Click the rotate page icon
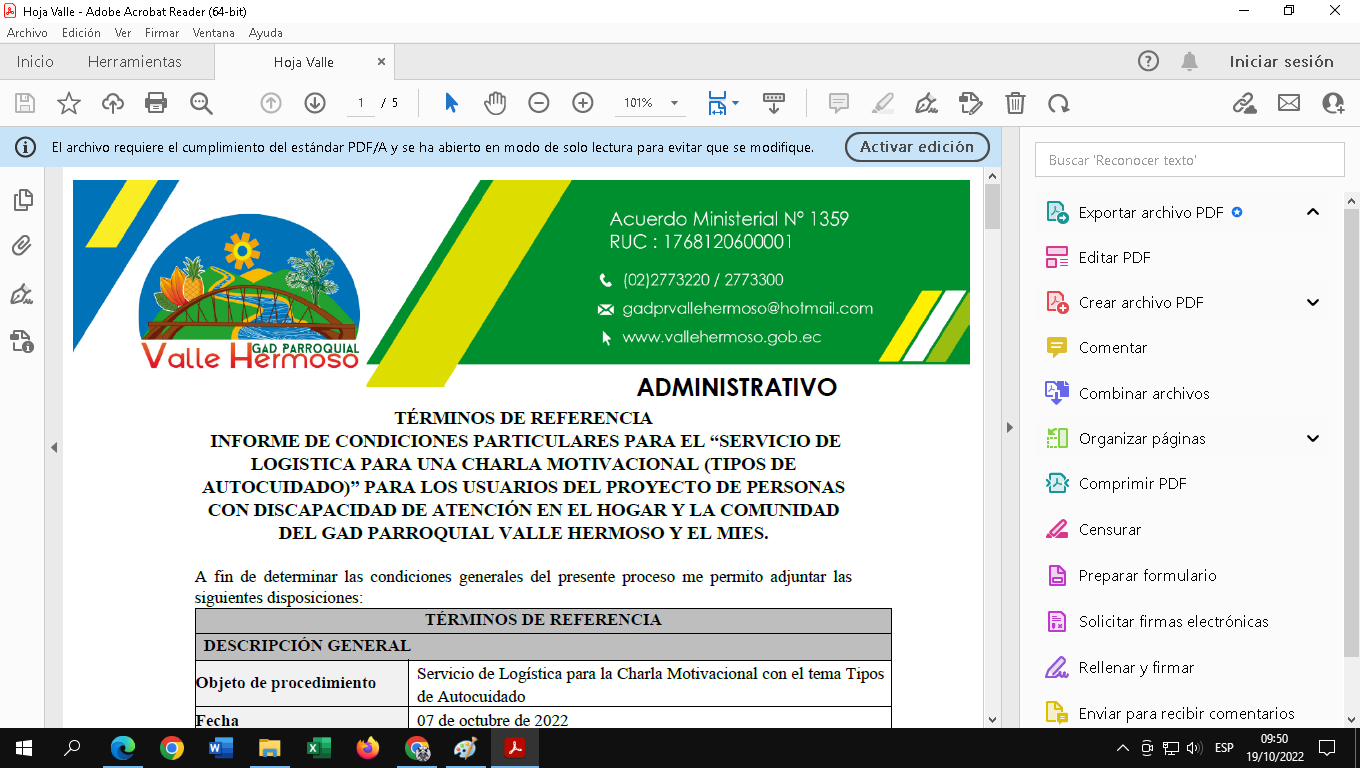This screenshot has width=1360, height=768. coord(1059,103)
